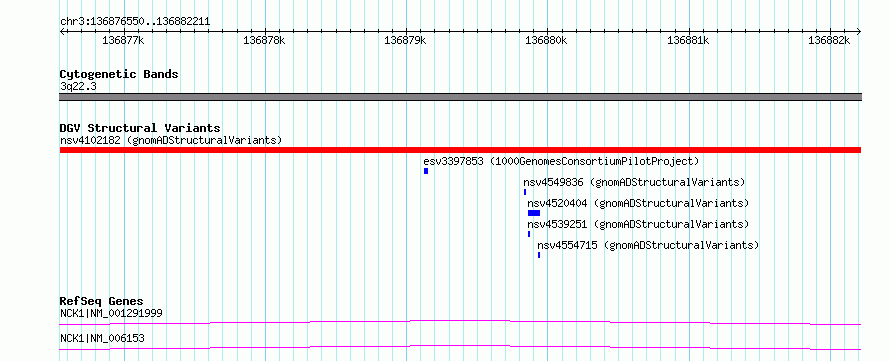The width and height of the screenshot is (890, 361).
Task: Click the nsv4554715 variant label
Action: [x=648, y=245]
